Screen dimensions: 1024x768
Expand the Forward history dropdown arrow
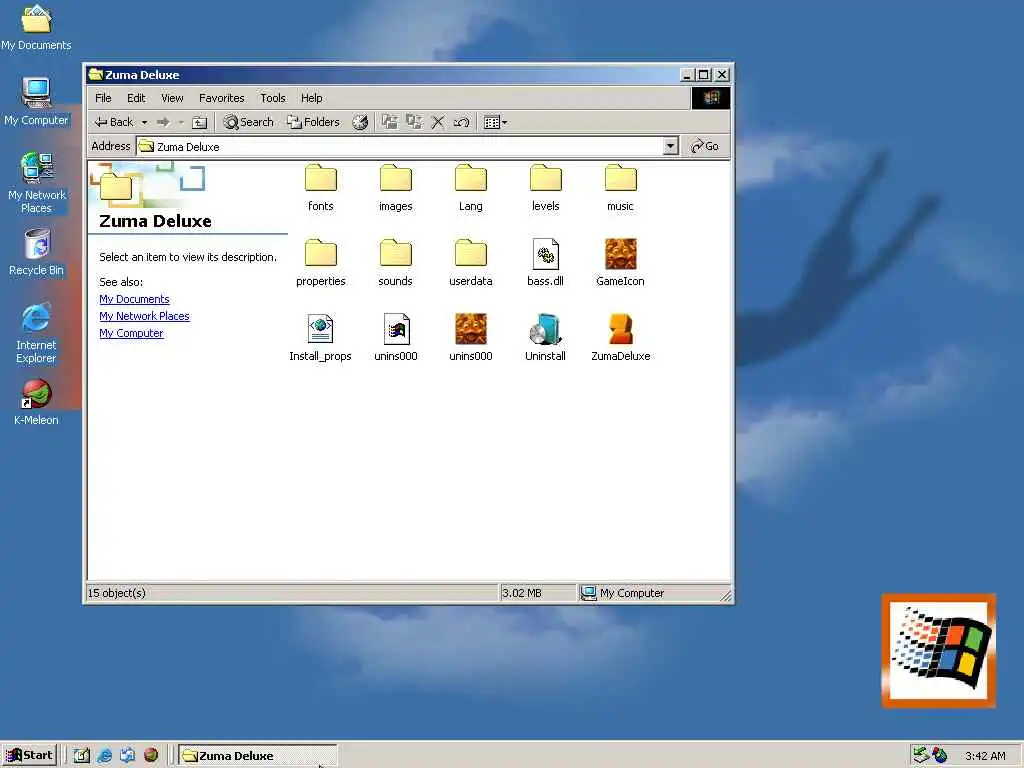coord(181,122)
